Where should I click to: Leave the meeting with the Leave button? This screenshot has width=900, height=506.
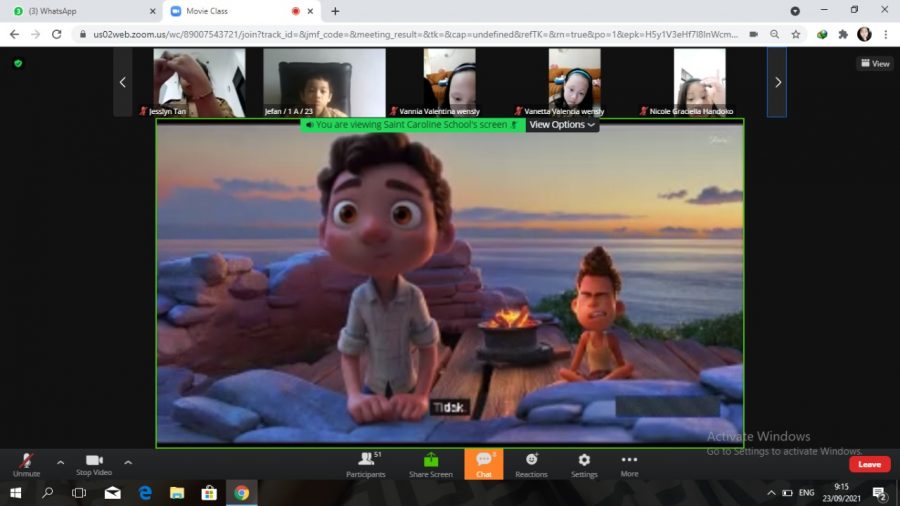(869, 464)
